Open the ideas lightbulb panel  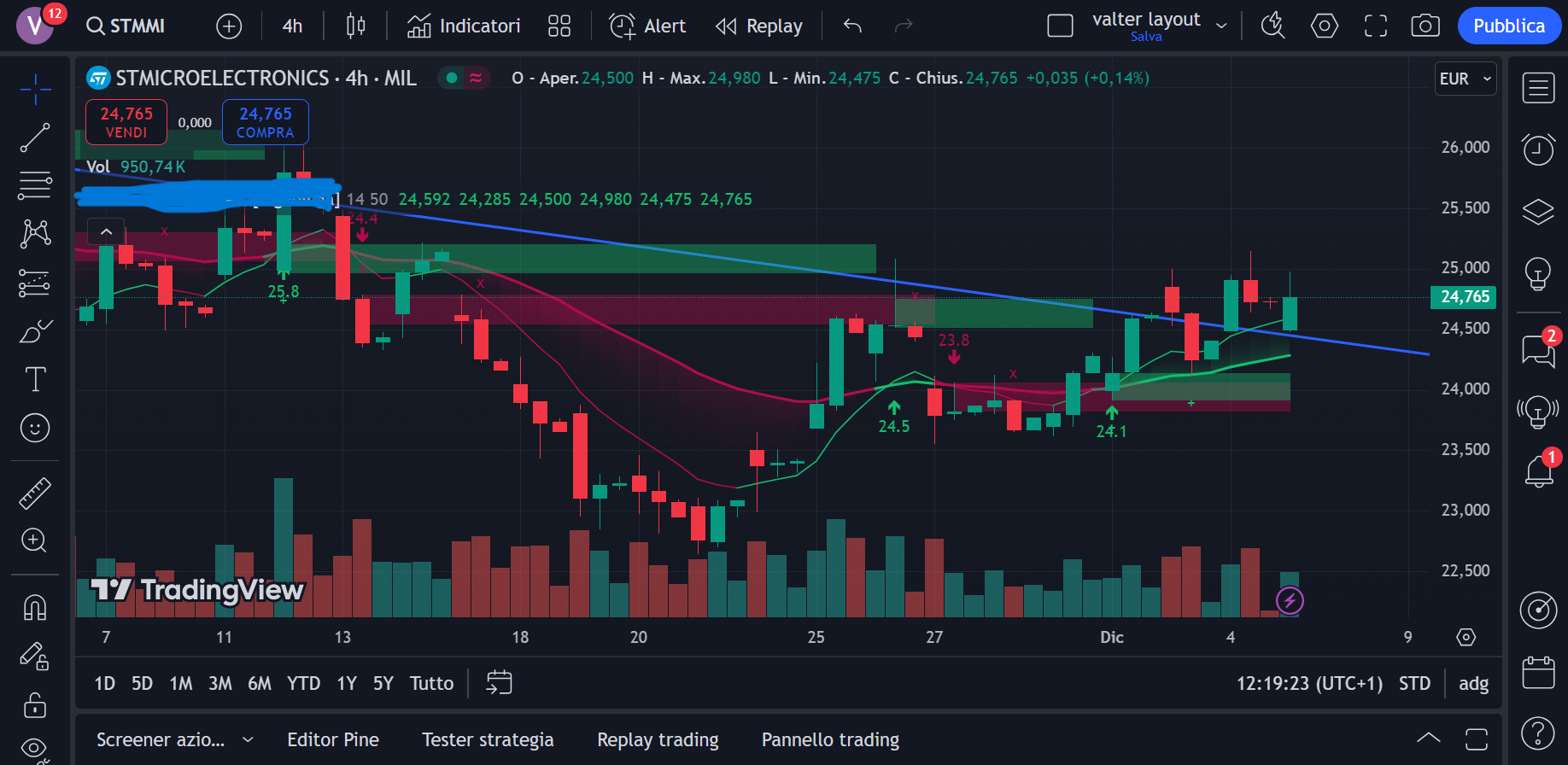click(x=1538, y=274)
